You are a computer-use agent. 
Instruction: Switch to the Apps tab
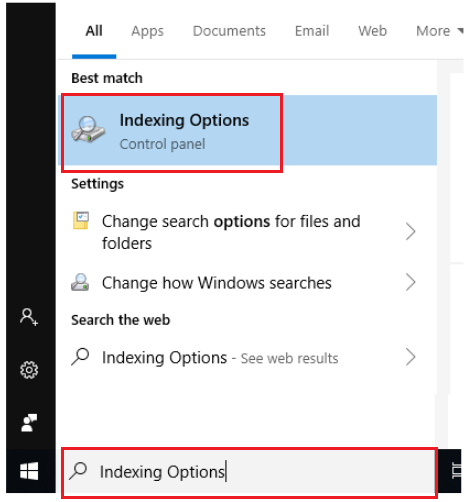pyautogui.click(x=147, y=31)
